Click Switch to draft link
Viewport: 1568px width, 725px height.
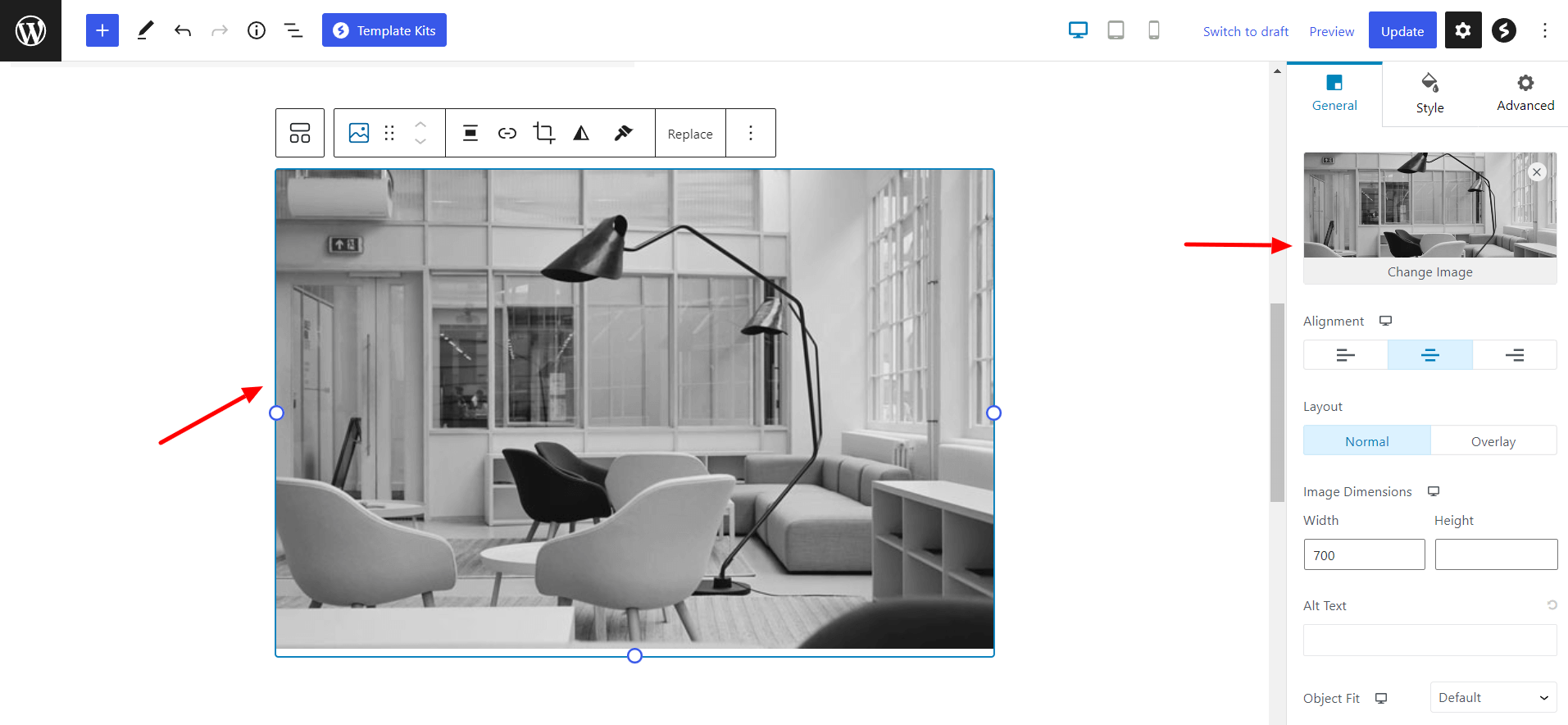click(1245, 31)
